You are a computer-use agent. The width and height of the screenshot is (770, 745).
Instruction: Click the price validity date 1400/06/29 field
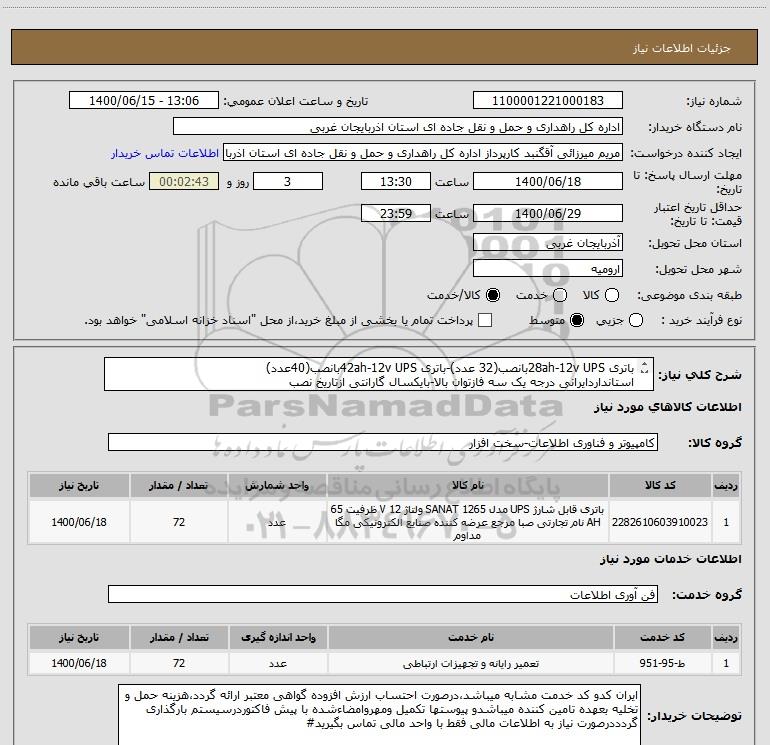[x=548, y=214]
